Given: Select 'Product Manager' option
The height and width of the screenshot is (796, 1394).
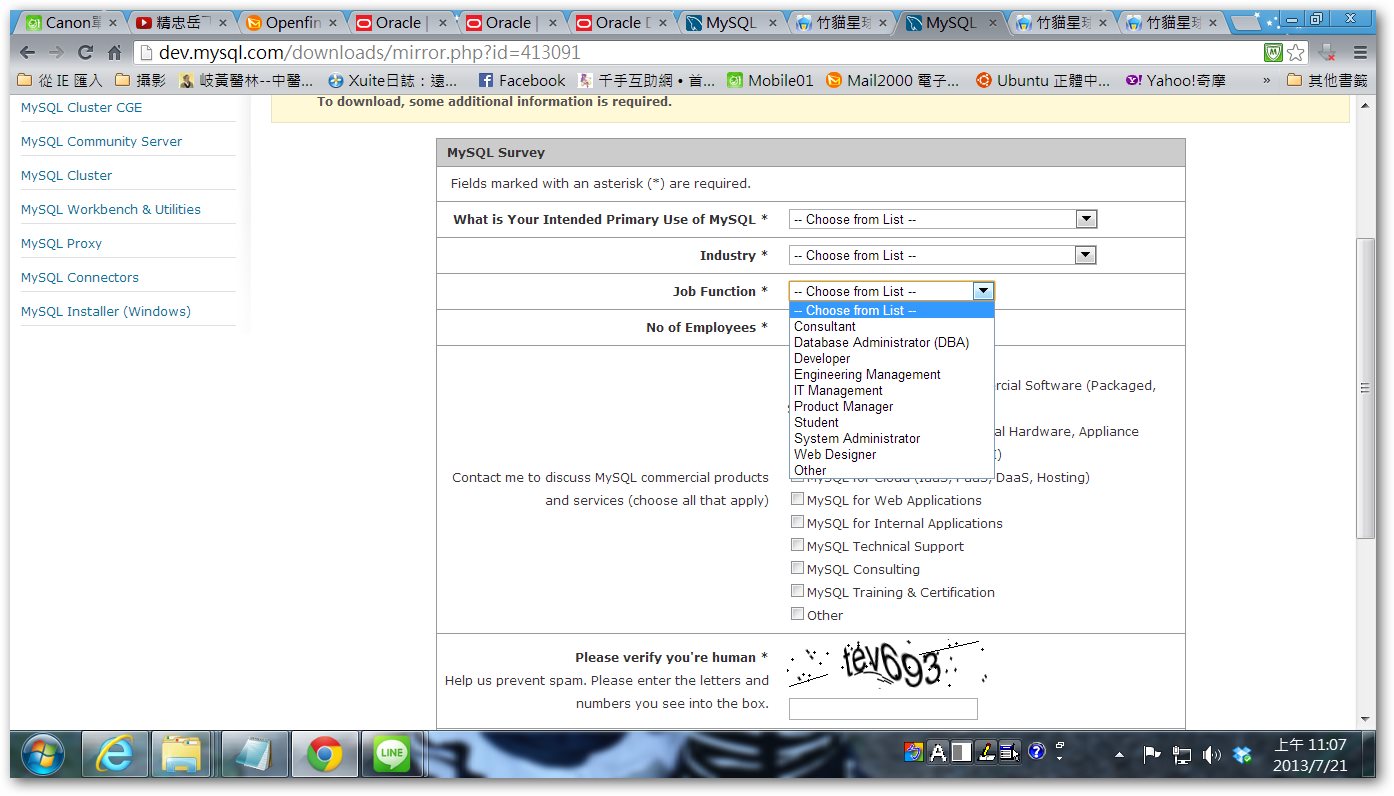Looking at the screenshot, I should (892, 406).
